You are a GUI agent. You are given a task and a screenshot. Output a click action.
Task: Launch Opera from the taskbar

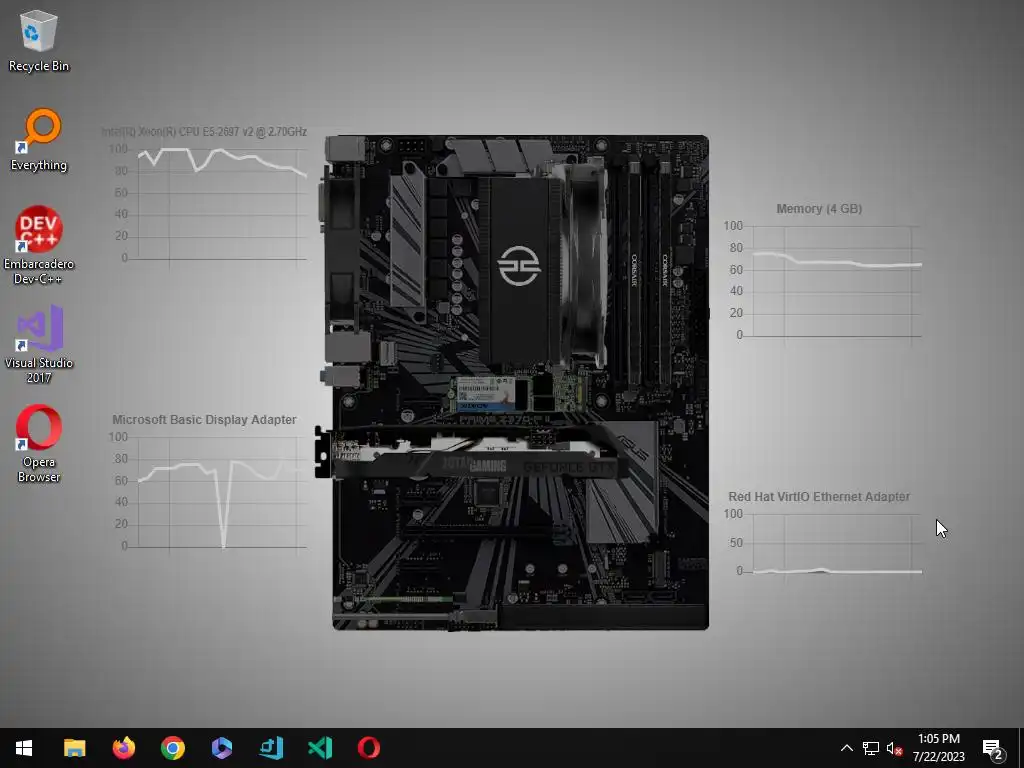coord(368,748)
